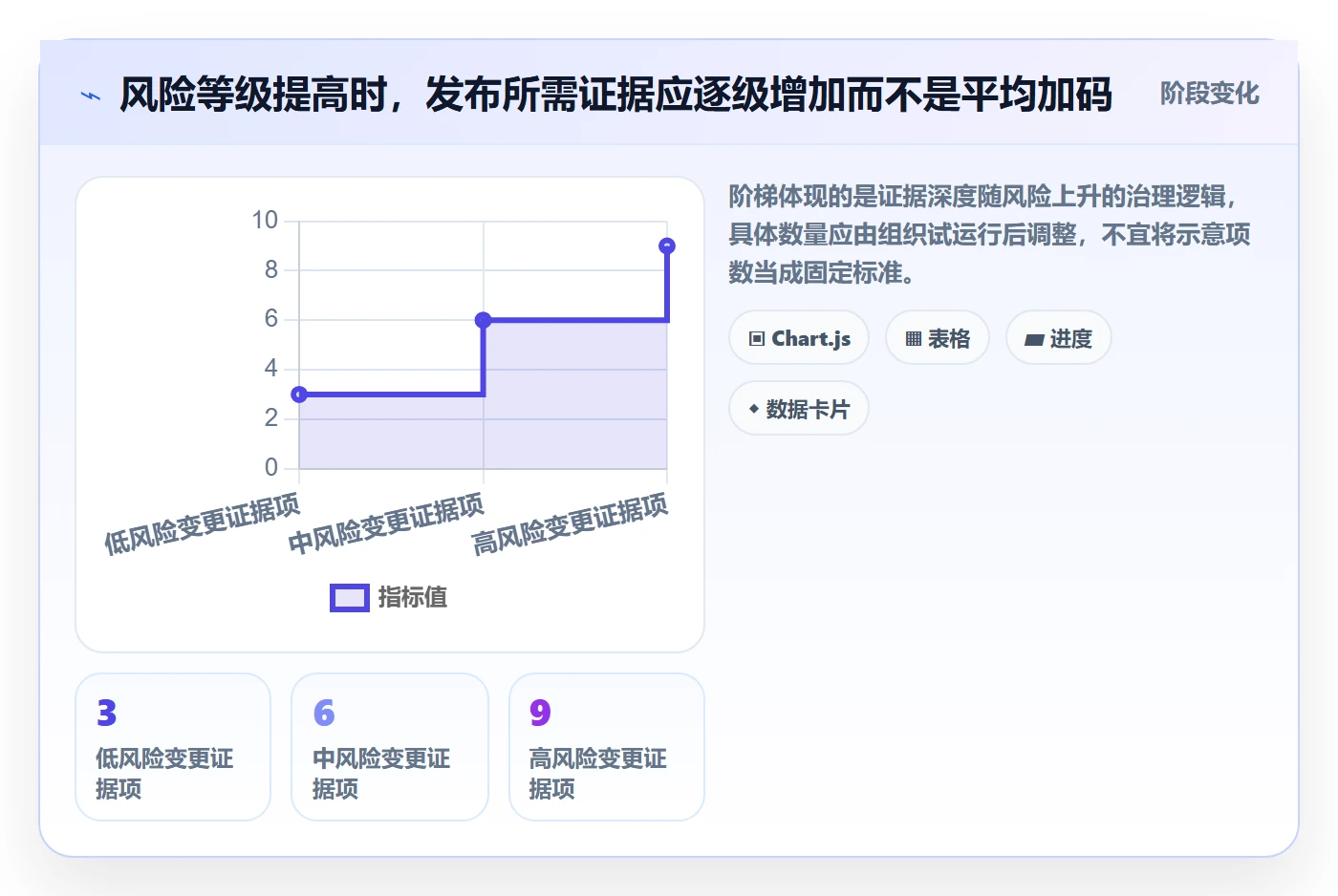Click the 高风险变更证据项 x-axis label
This screenshot has height=896, width=1338.
pos(570,523)
